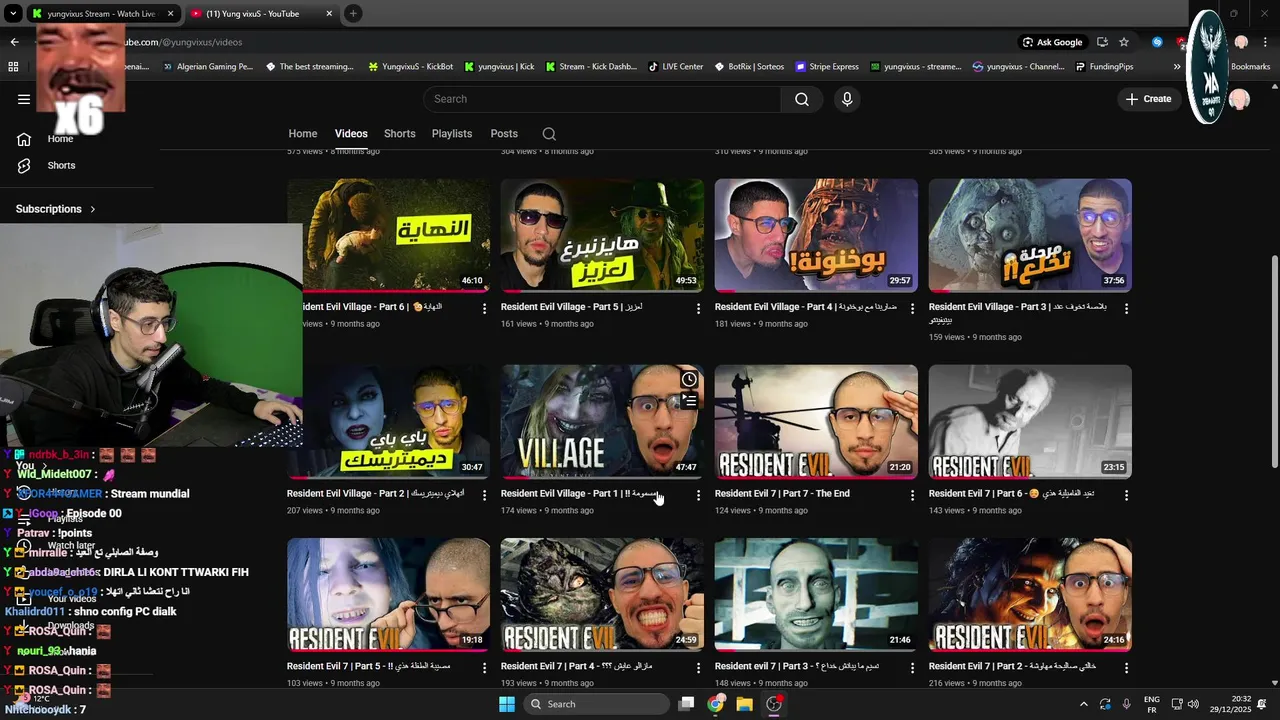Screen dimensions: 1280x720
Task: Click Ask Google in address bar
Action: point(1053,42)
